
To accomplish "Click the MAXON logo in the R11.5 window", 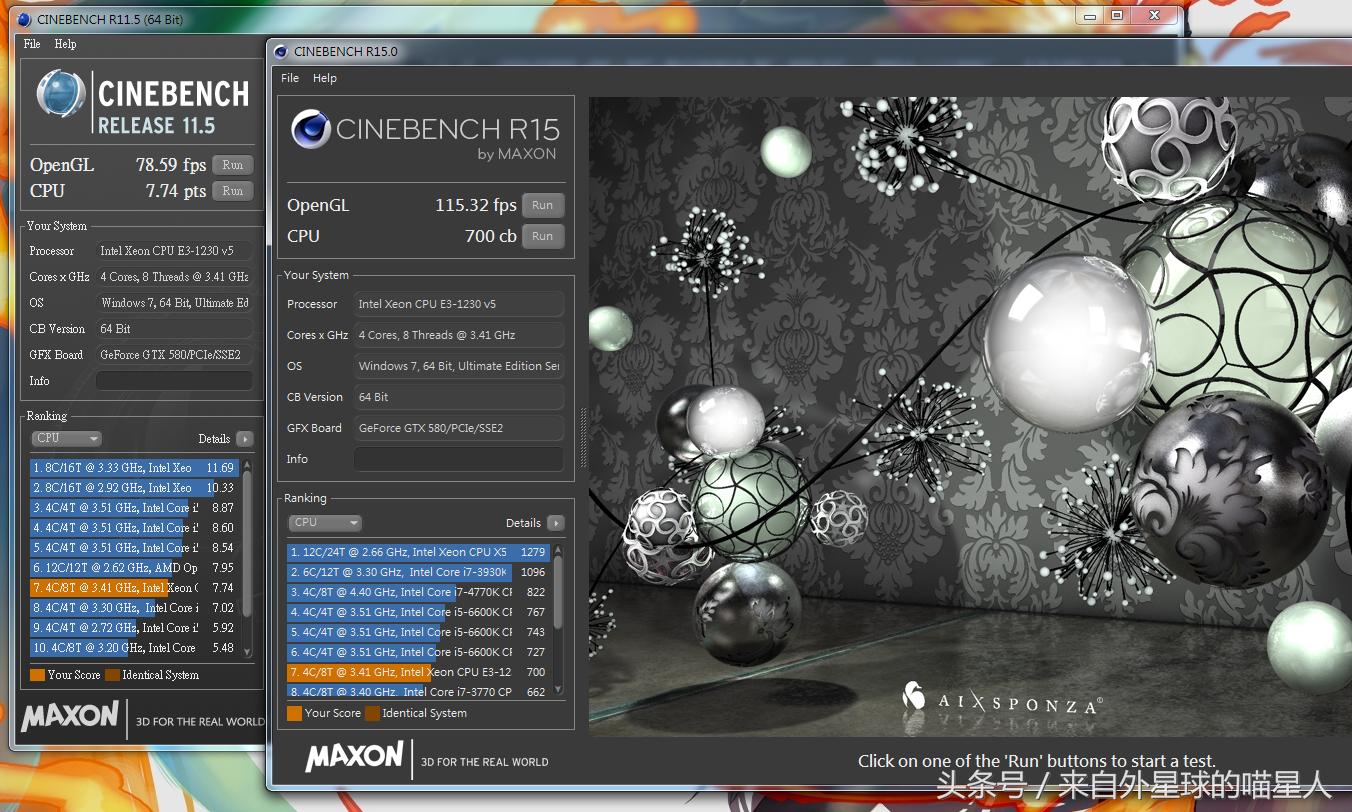I will (x=70, y=716).
